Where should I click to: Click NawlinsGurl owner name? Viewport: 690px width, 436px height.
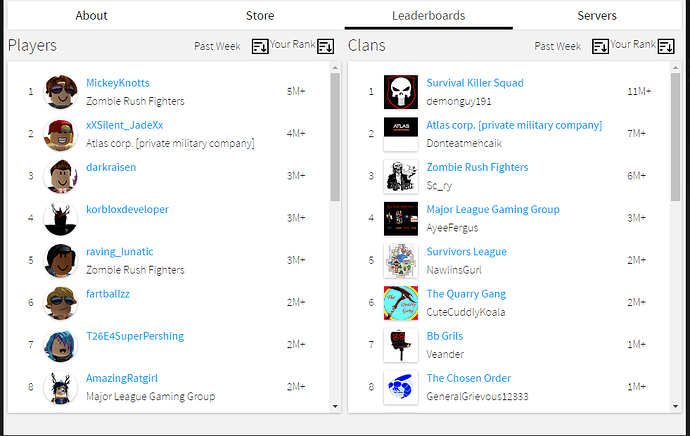(454, 270)
